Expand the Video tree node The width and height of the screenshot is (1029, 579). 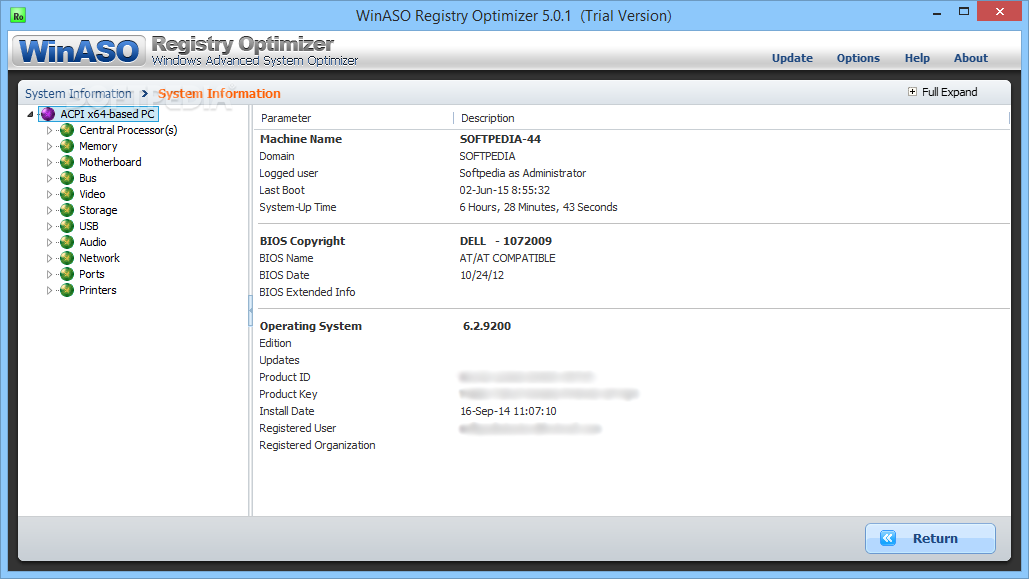49,194
